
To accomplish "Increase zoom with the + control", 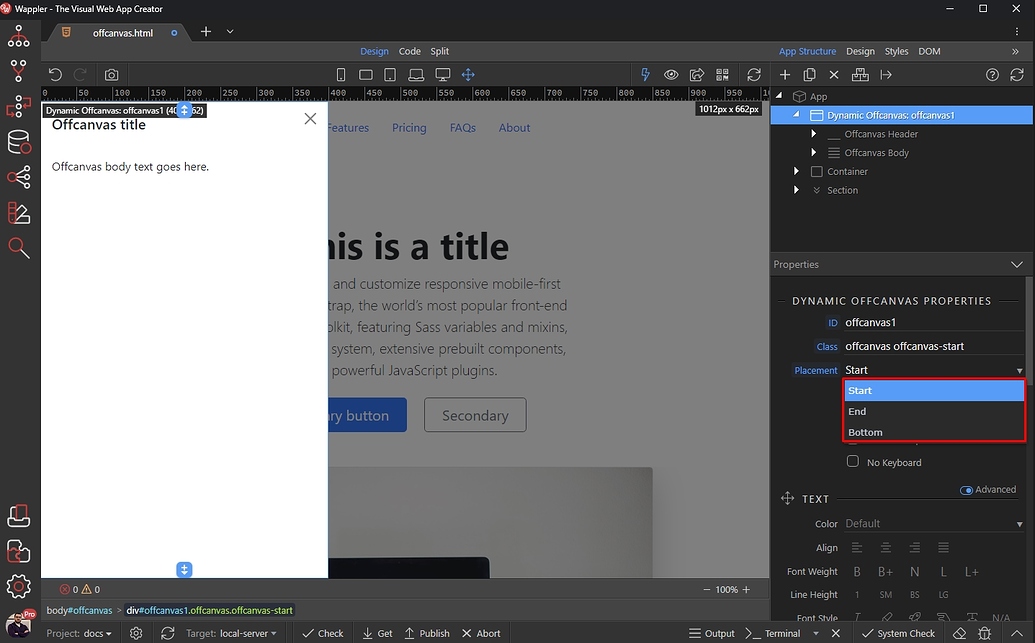I will pyautogui.click(x=746, y=589).
